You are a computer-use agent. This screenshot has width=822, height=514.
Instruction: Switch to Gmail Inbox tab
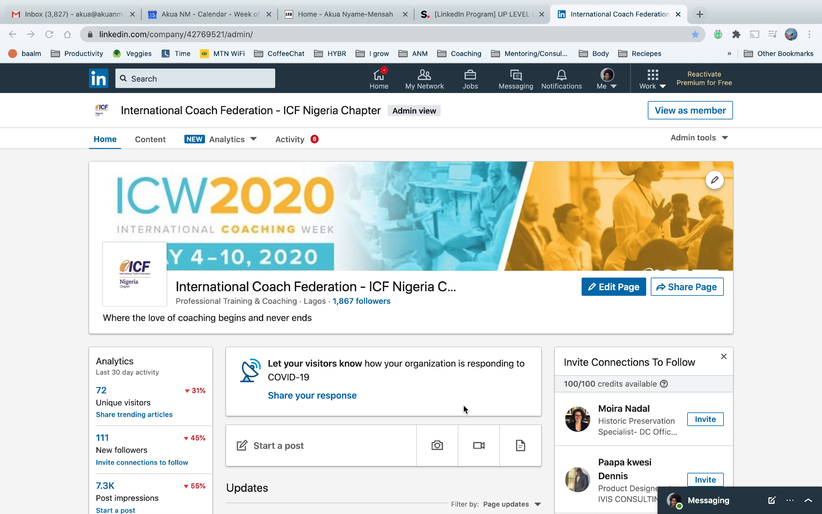tap(74, 14)
